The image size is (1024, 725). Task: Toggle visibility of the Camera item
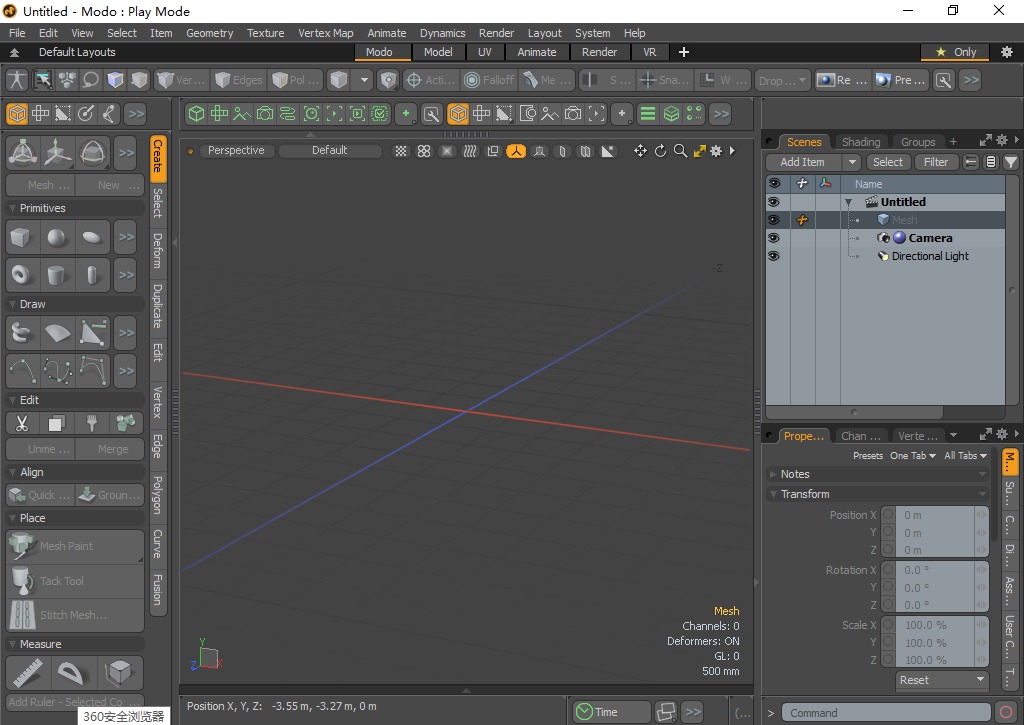[x=774, y=238]
